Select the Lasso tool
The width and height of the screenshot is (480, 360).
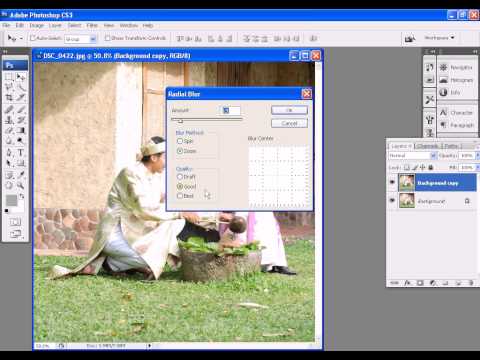pos(9,87)
